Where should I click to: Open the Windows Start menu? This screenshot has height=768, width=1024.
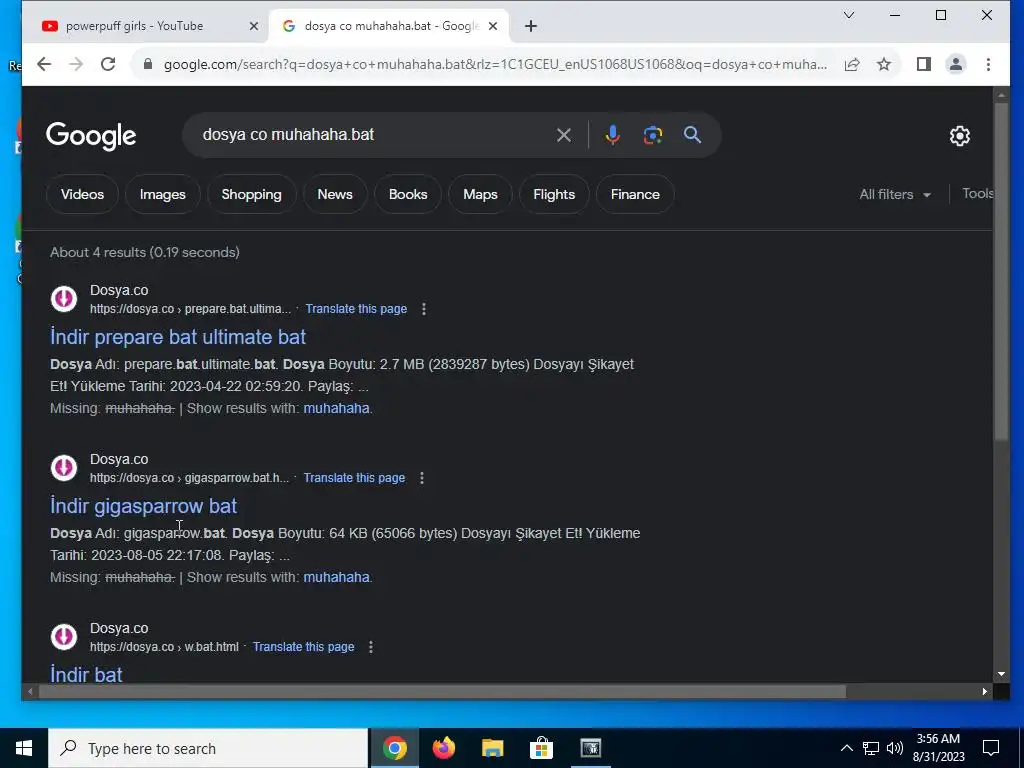[24, 748]
